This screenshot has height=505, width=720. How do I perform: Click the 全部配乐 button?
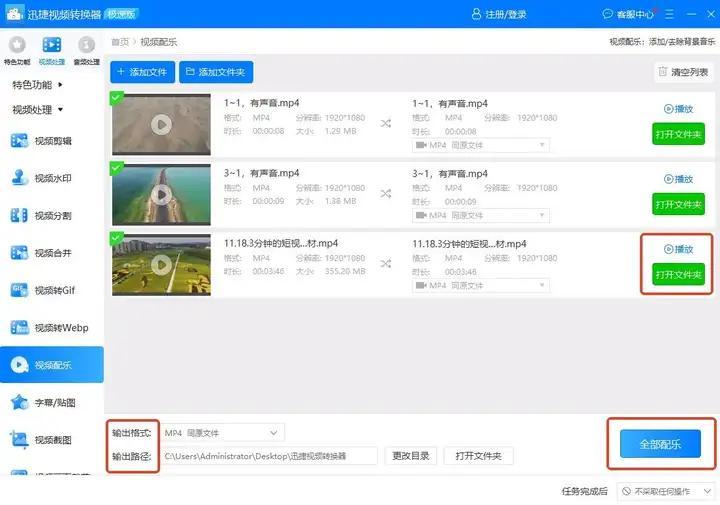(x=659, y=444)
